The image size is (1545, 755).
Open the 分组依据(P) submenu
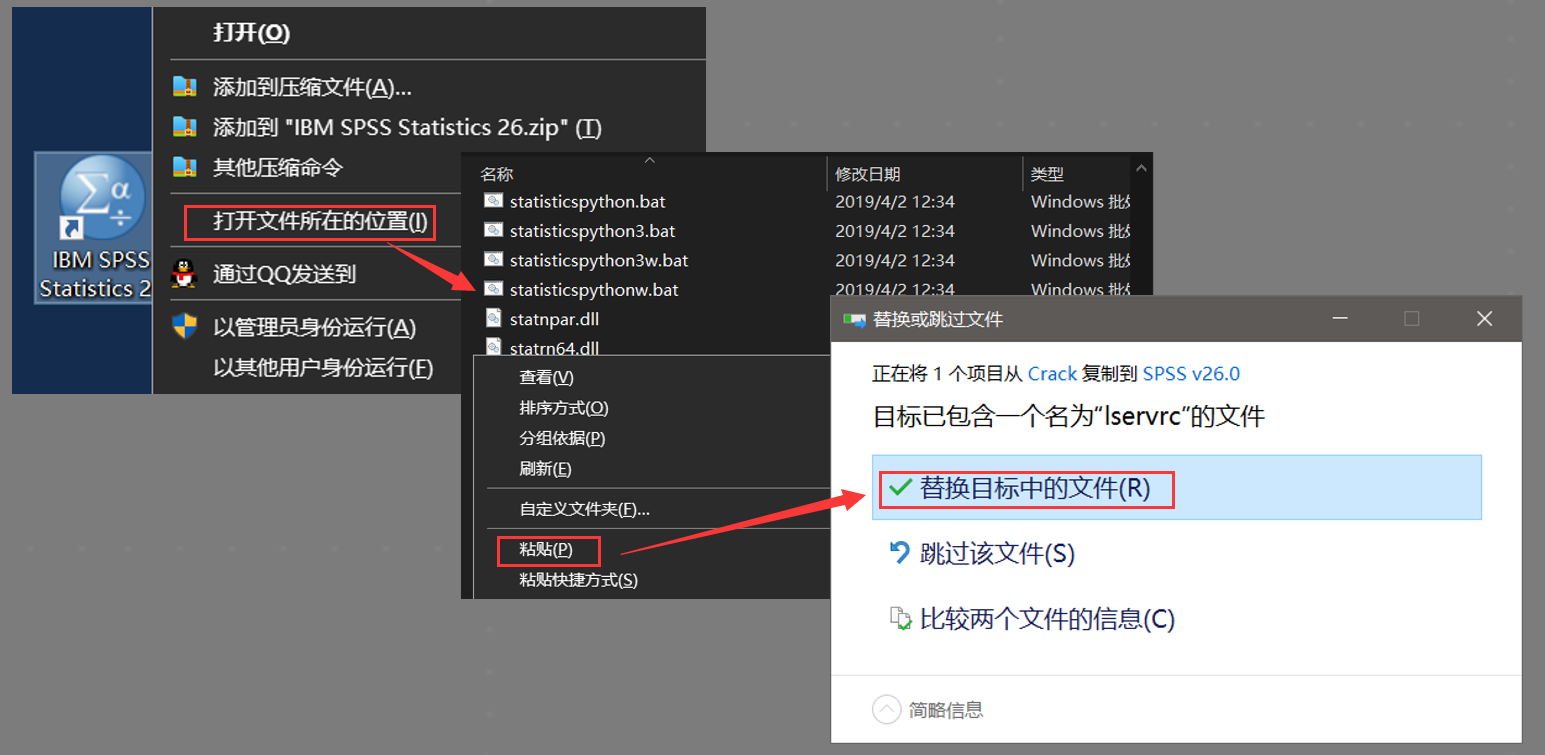[562, 438]
